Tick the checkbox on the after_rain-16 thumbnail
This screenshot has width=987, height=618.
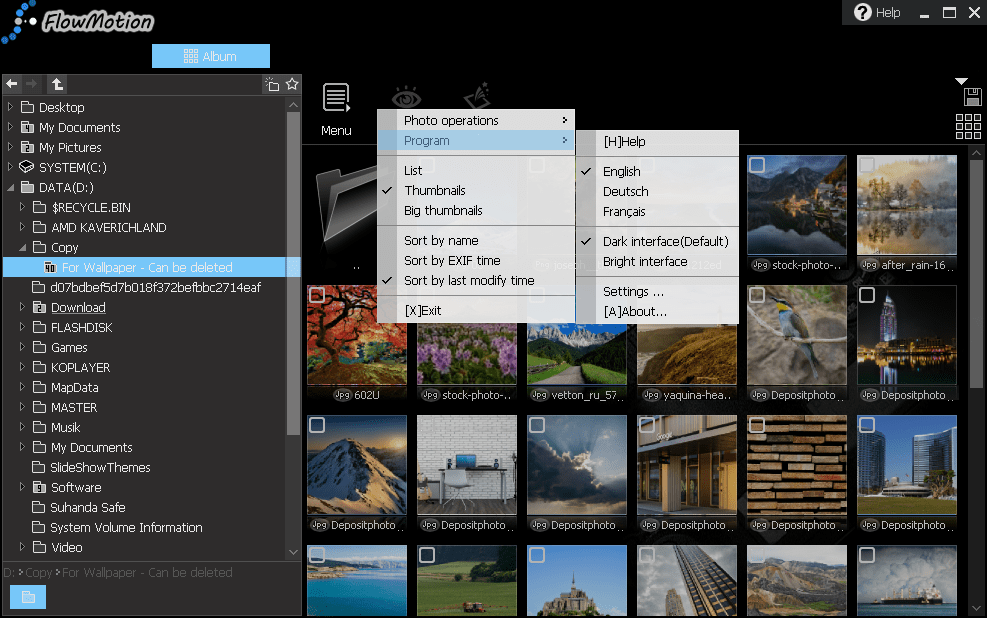tap(867, 165)
